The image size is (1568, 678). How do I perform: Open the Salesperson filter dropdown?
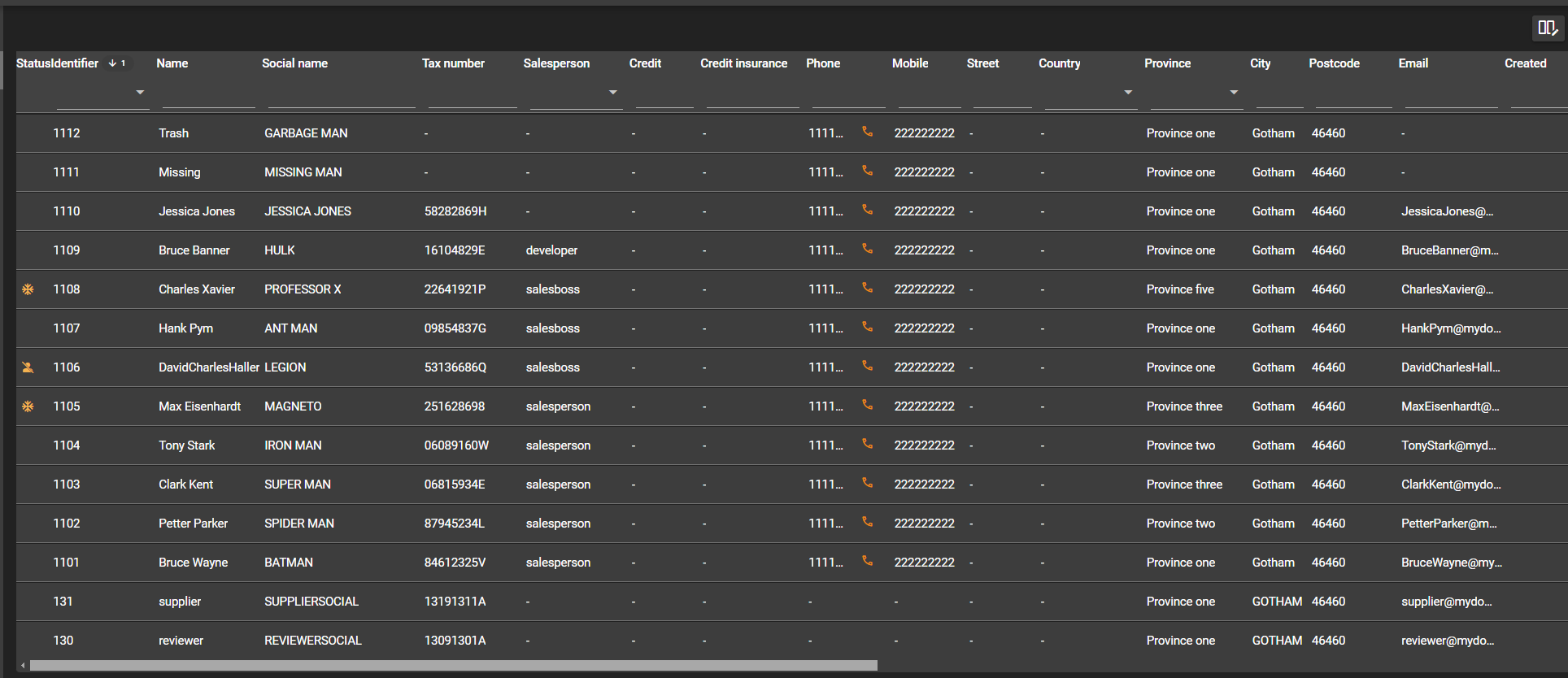tap(613, 93)
